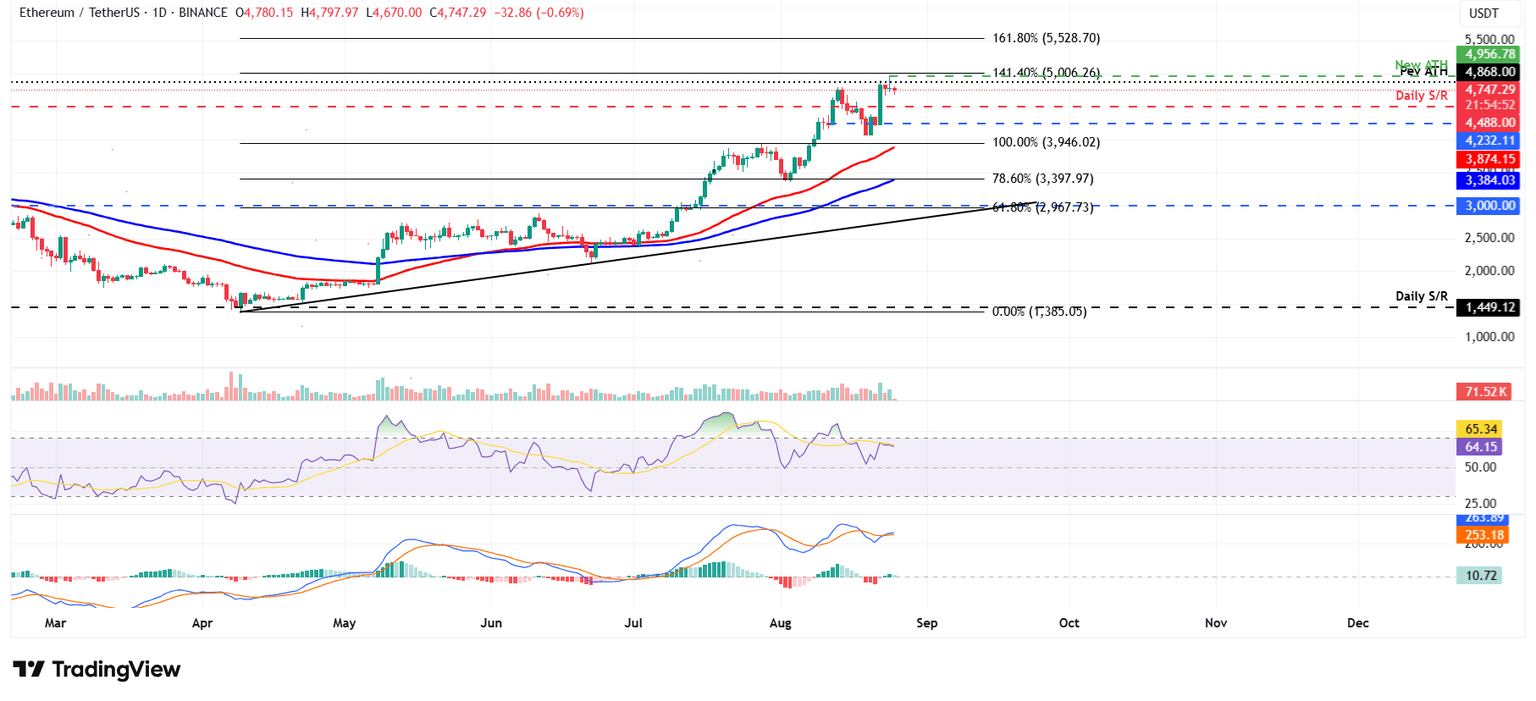1536x701 pixels.
Task: Click the current price label 4,747.29
Action: point(1490,89)
